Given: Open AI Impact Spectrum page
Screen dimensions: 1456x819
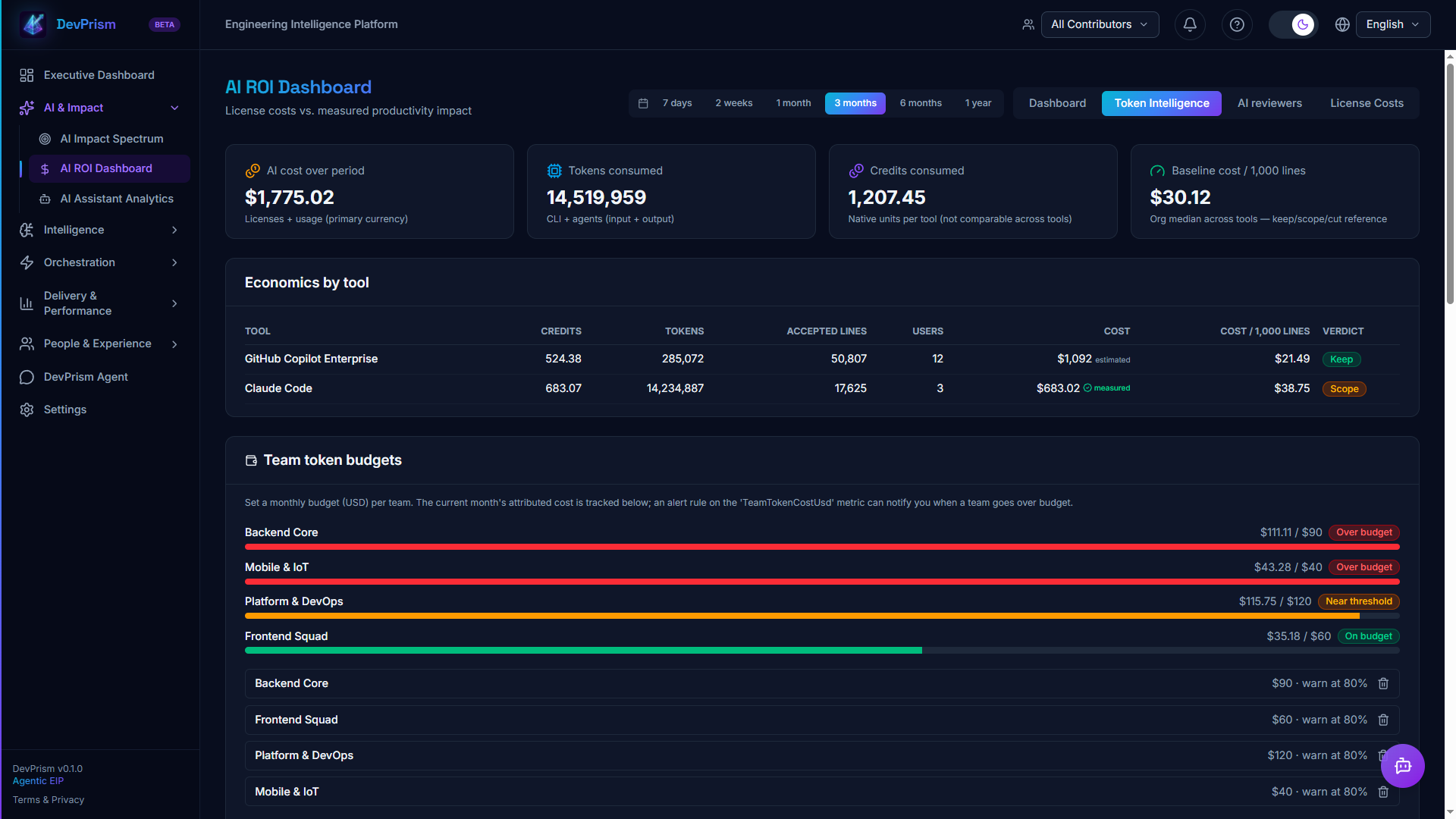Looking at the screenshot, I should (110, 139).
